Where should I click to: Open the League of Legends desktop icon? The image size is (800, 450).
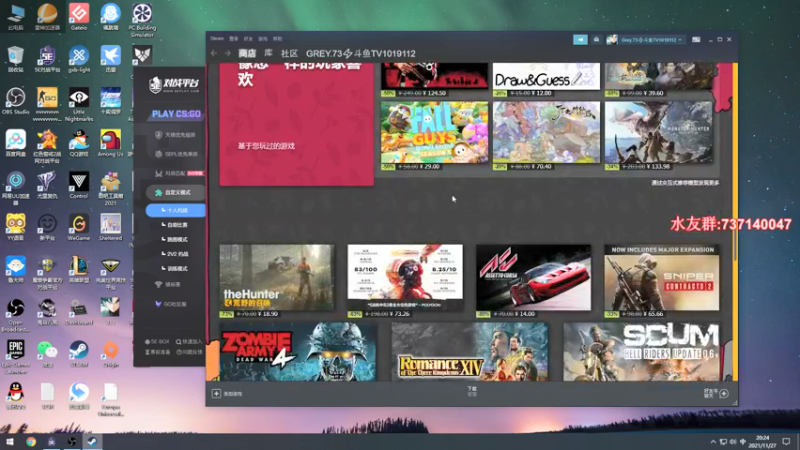click(x=79, y=269)
